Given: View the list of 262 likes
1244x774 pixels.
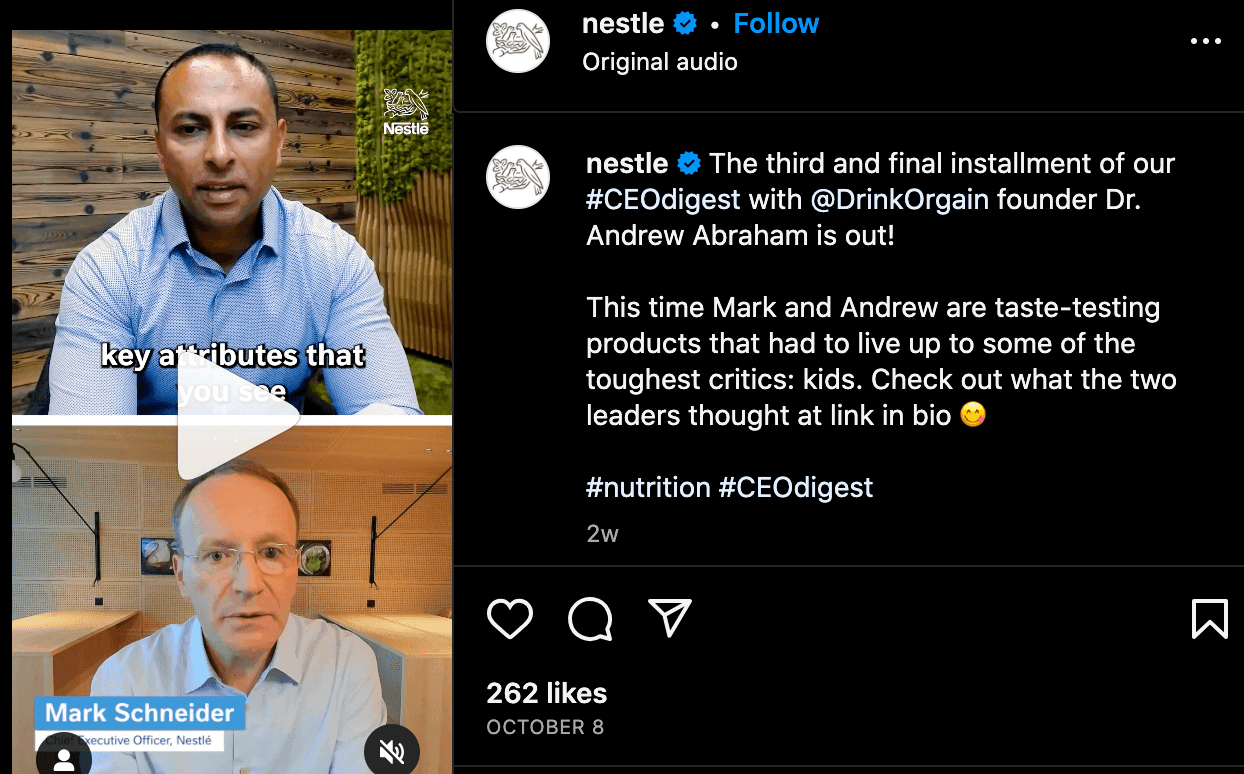Looking at the screenshot, I should (x=547, y=693).
